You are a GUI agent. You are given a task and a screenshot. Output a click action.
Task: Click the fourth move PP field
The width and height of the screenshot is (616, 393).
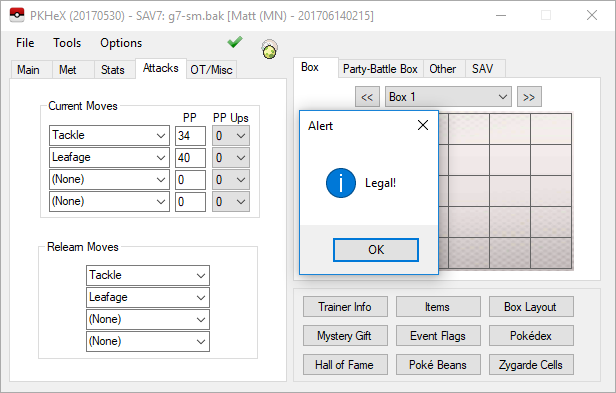pos(190,202)
